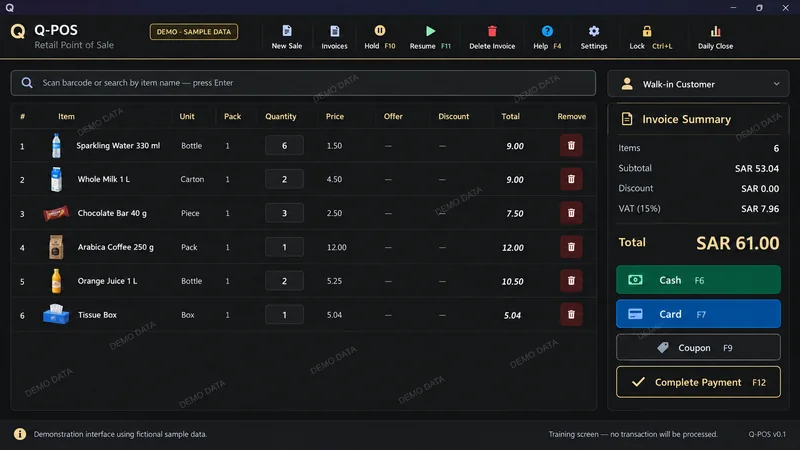Remove Whole Milk 1 L row
Viewport: 800px width, 450px height.
click(x=571, y=179)
